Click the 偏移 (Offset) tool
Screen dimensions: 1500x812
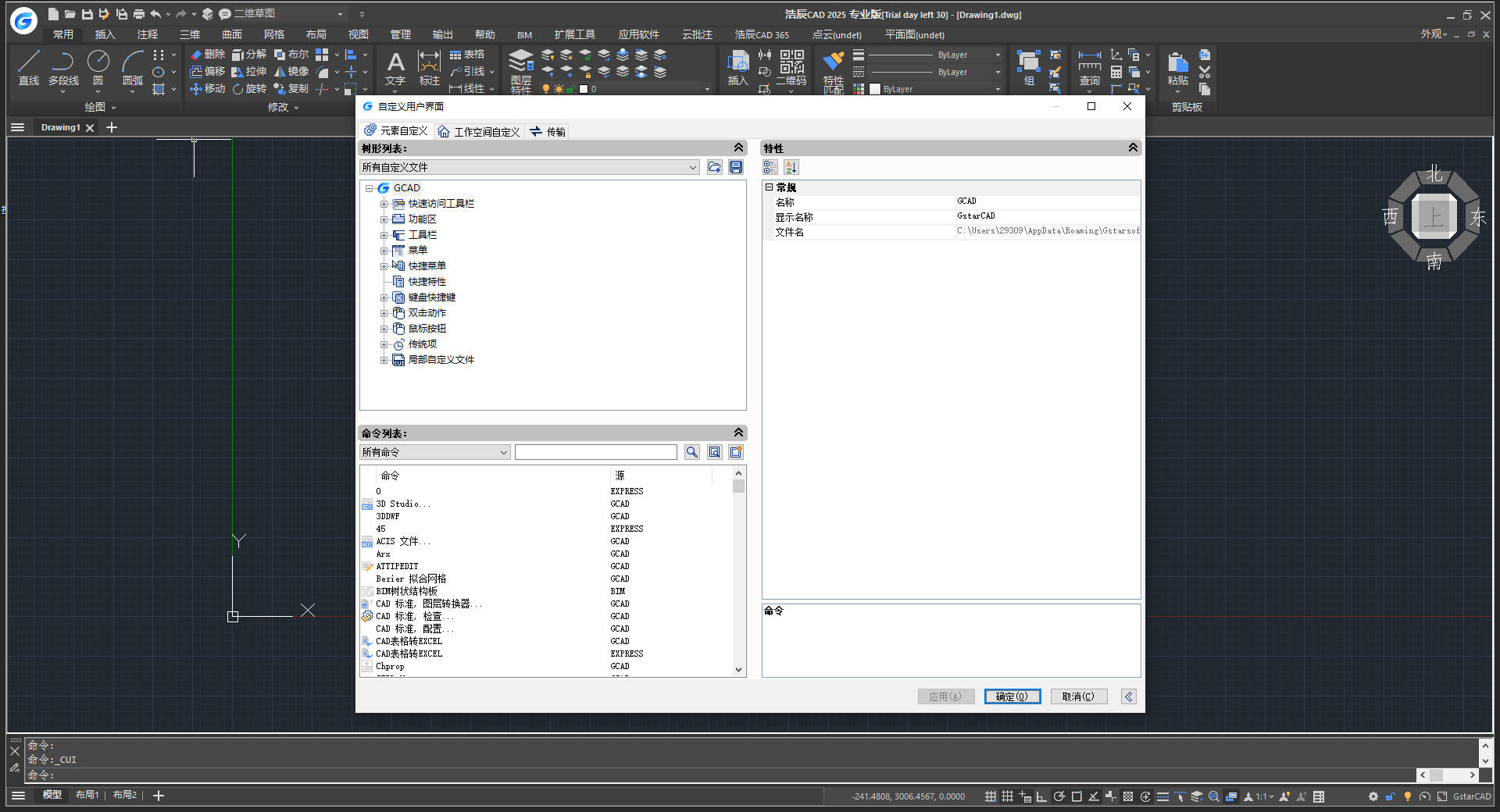click(x=207, y=72)
